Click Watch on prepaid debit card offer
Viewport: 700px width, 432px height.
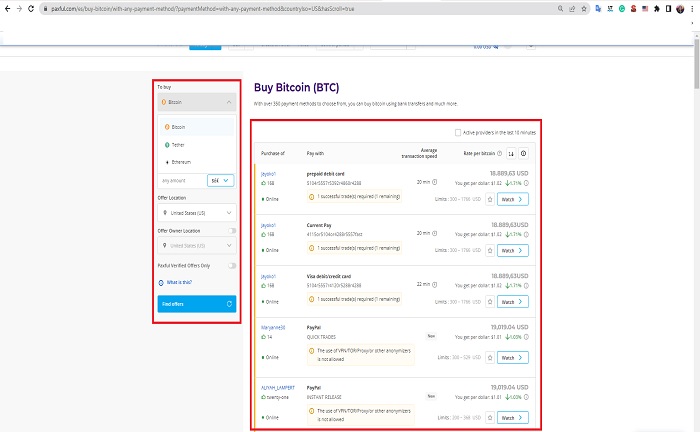click(x=512, y=199)
